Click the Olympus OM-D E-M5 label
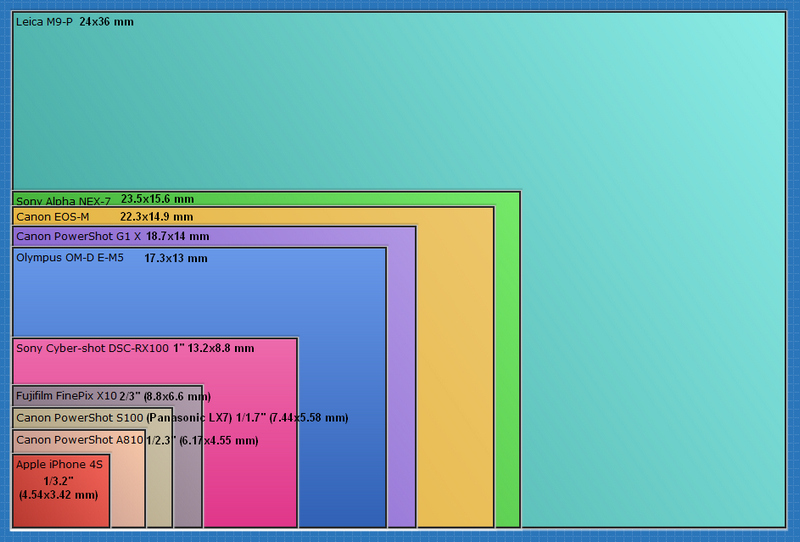The image size is (800, 542). coord(70,258)
